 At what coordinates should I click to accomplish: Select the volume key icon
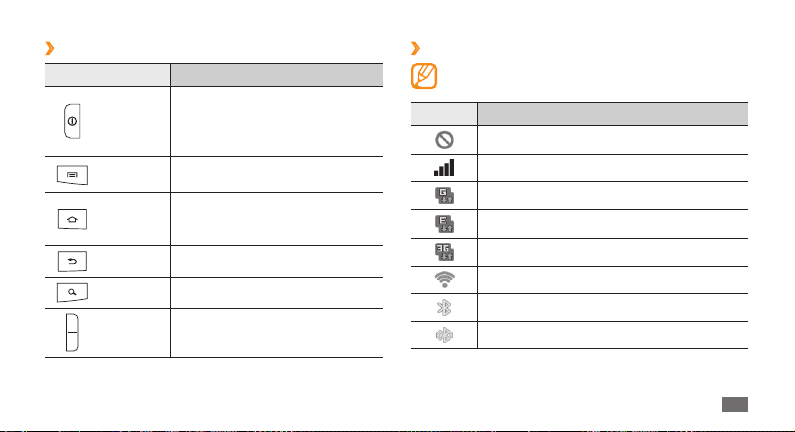pos(72,333)
